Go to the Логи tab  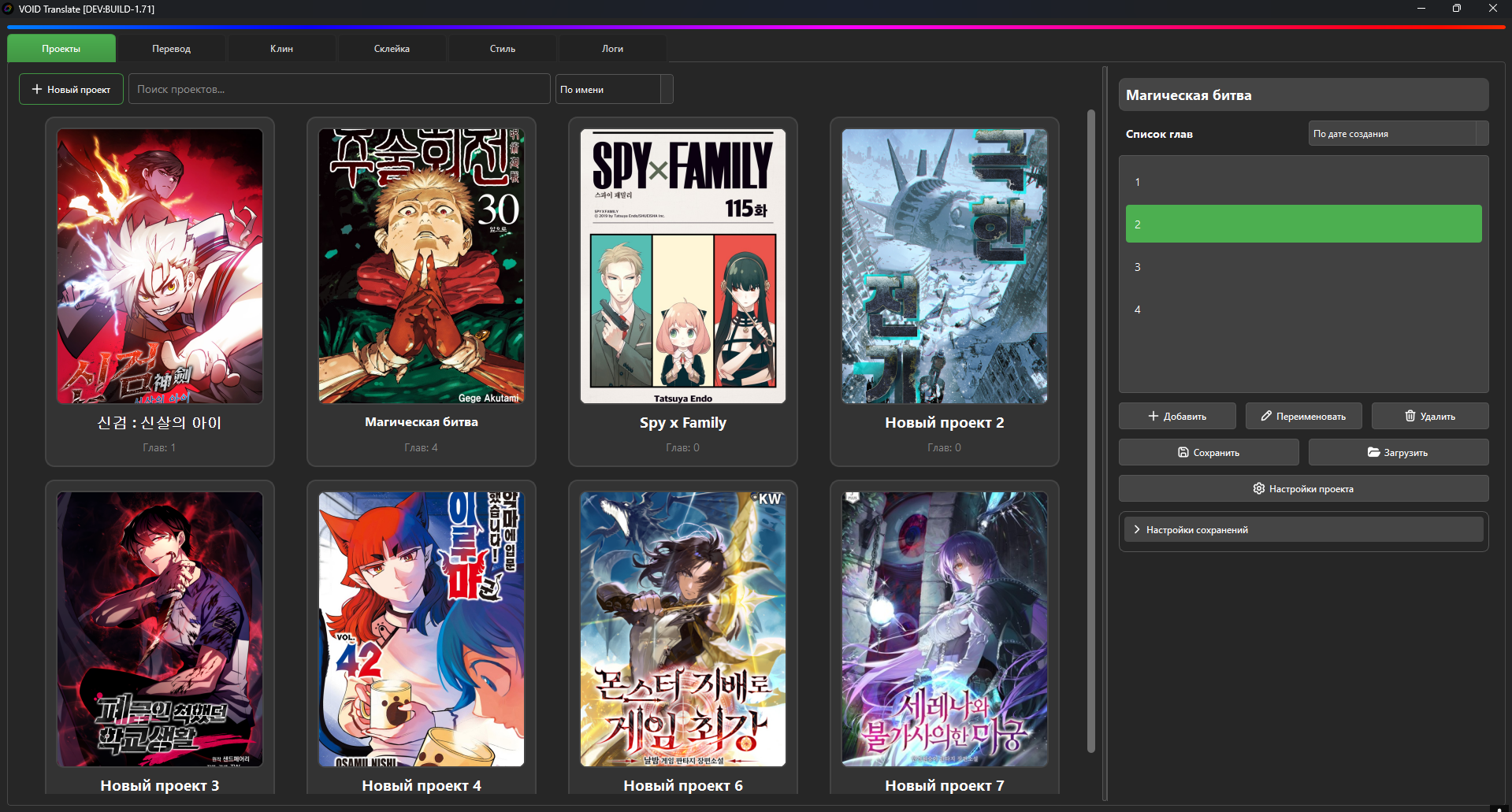(x=612, y=49)
